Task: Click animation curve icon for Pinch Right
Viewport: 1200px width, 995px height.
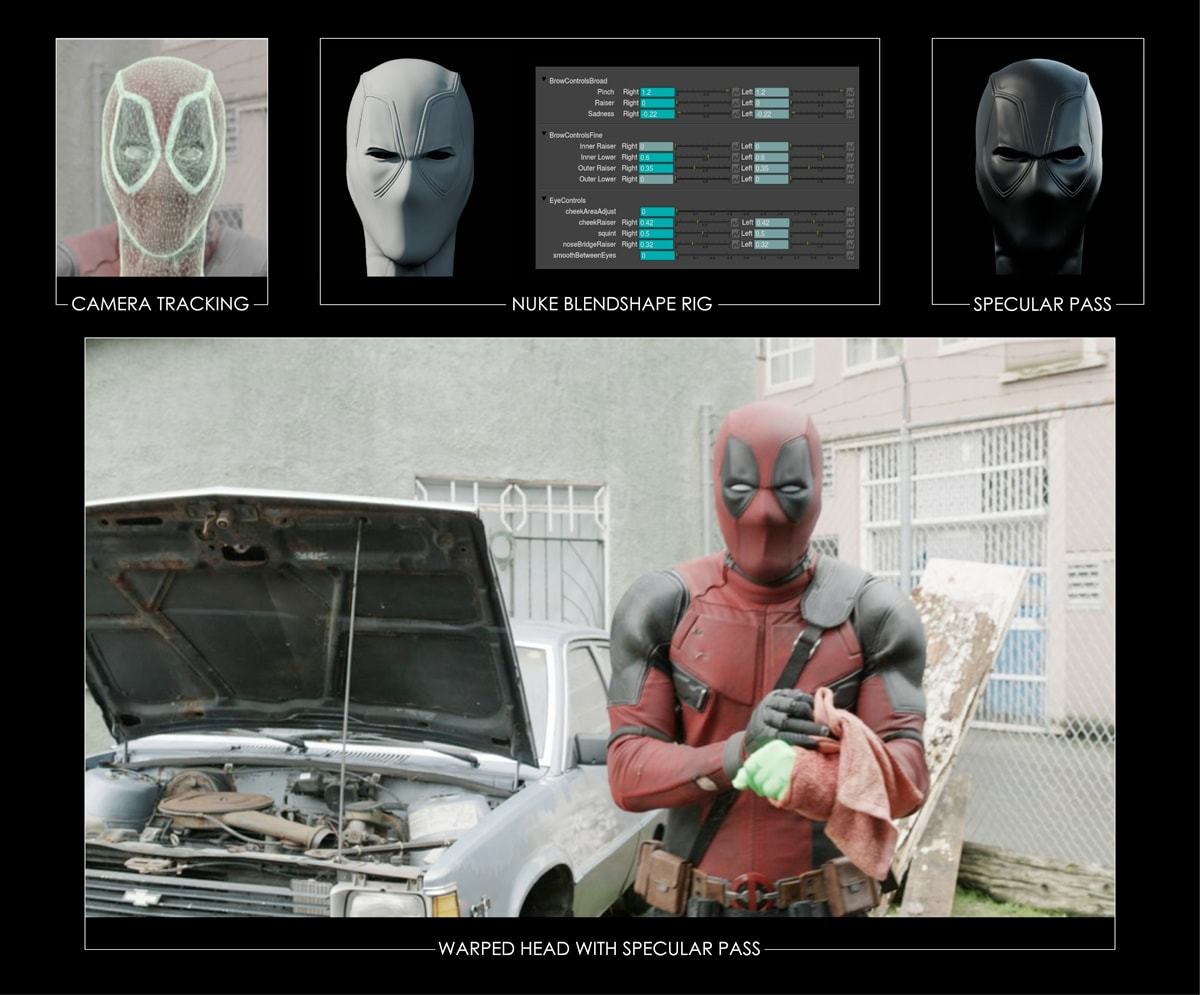Action: point(735,92)
